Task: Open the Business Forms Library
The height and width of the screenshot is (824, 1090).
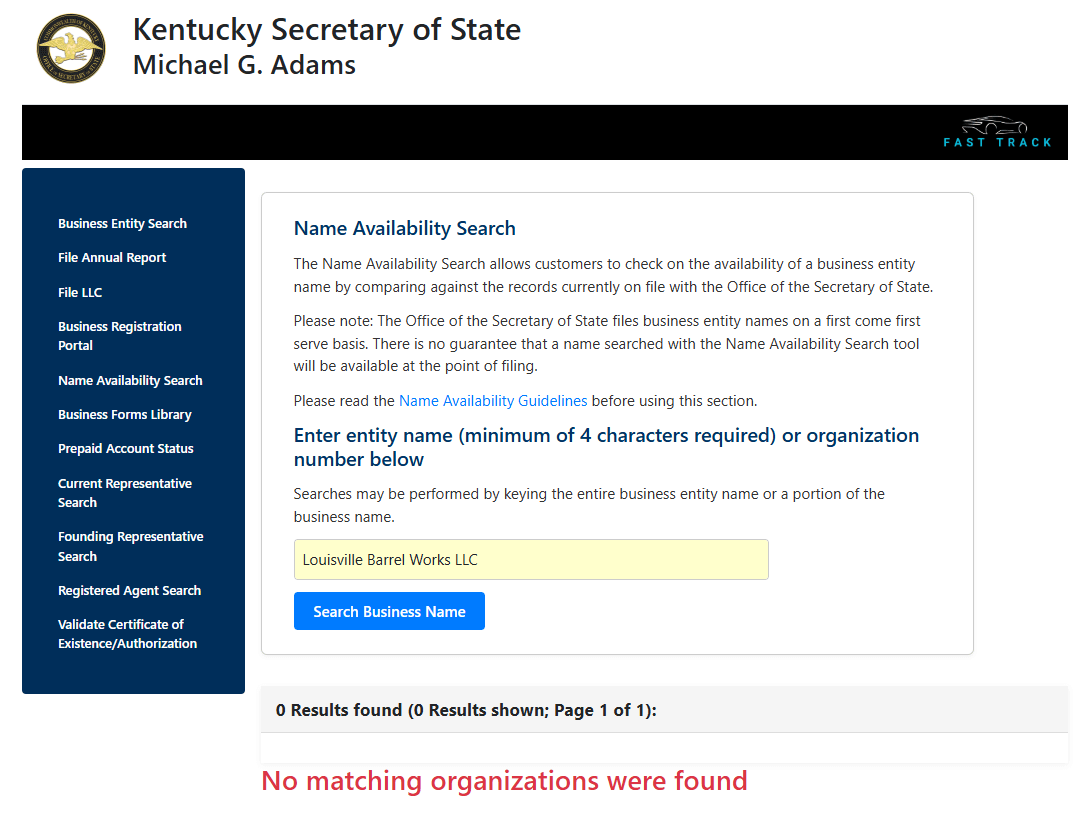Action: pos(126,414)
